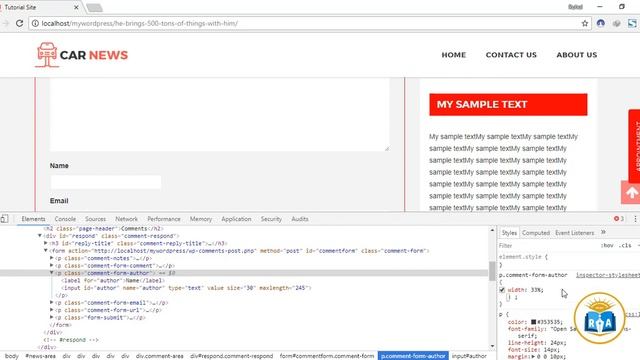Open the Memory tab
This screenshot has width=640, height=360.
(201, 219)
